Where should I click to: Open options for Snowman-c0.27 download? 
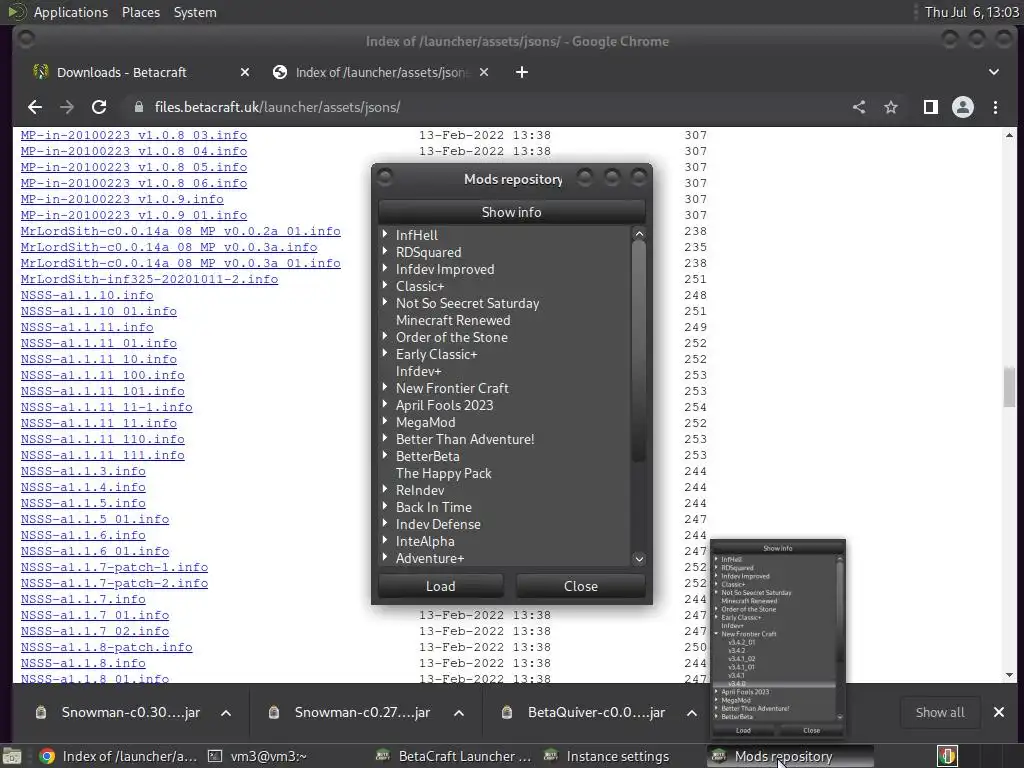(x=459, y=713)
